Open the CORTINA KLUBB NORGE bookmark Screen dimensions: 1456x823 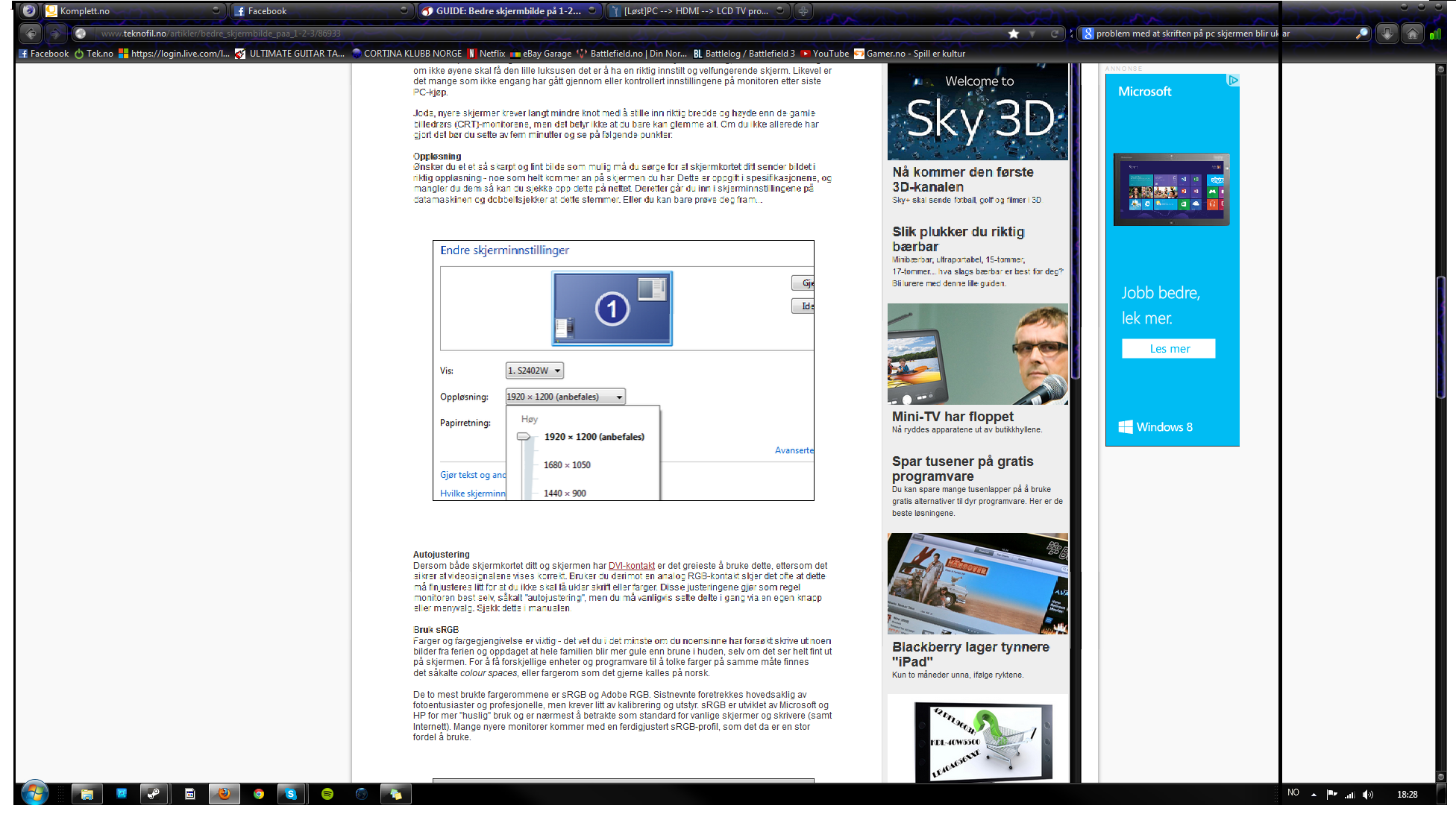(x=407, y=54)
